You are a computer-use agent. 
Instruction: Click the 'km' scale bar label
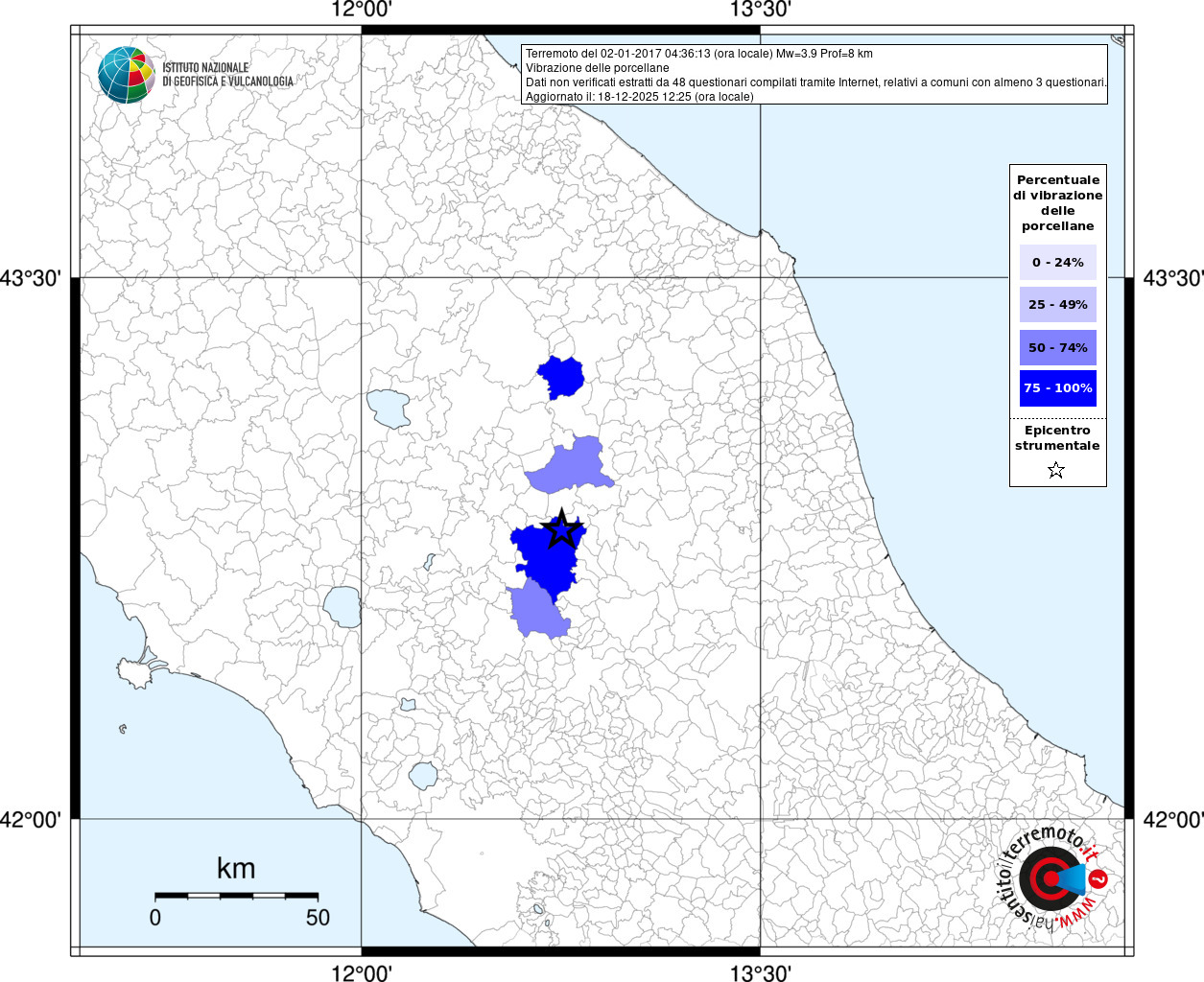(x=236, y=868)
